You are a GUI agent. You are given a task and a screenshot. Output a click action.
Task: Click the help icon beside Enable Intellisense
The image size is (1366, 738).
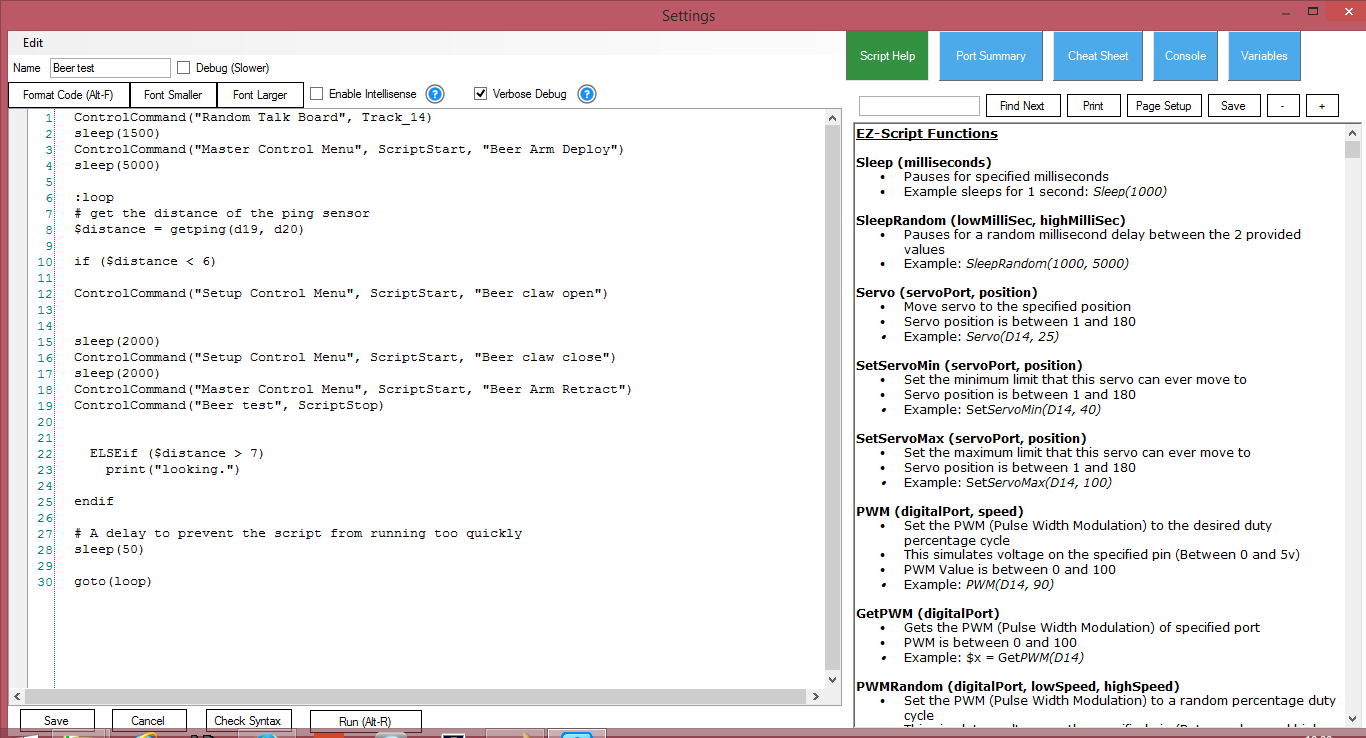tap(434, 93)
